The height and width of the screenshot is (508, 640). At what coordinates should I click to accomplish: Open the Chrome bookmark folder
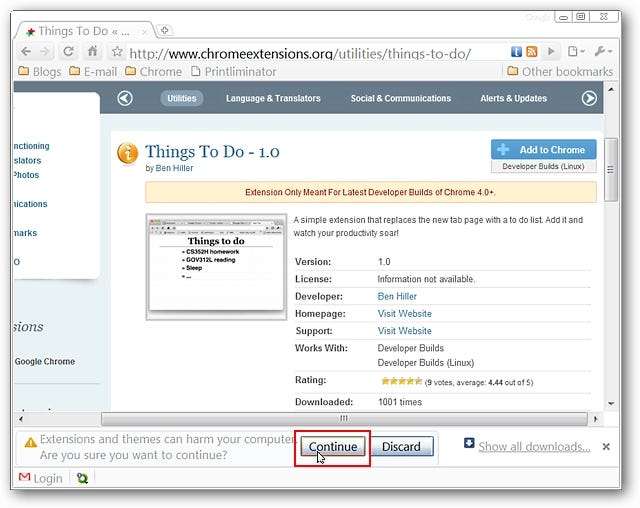(153, 72)
